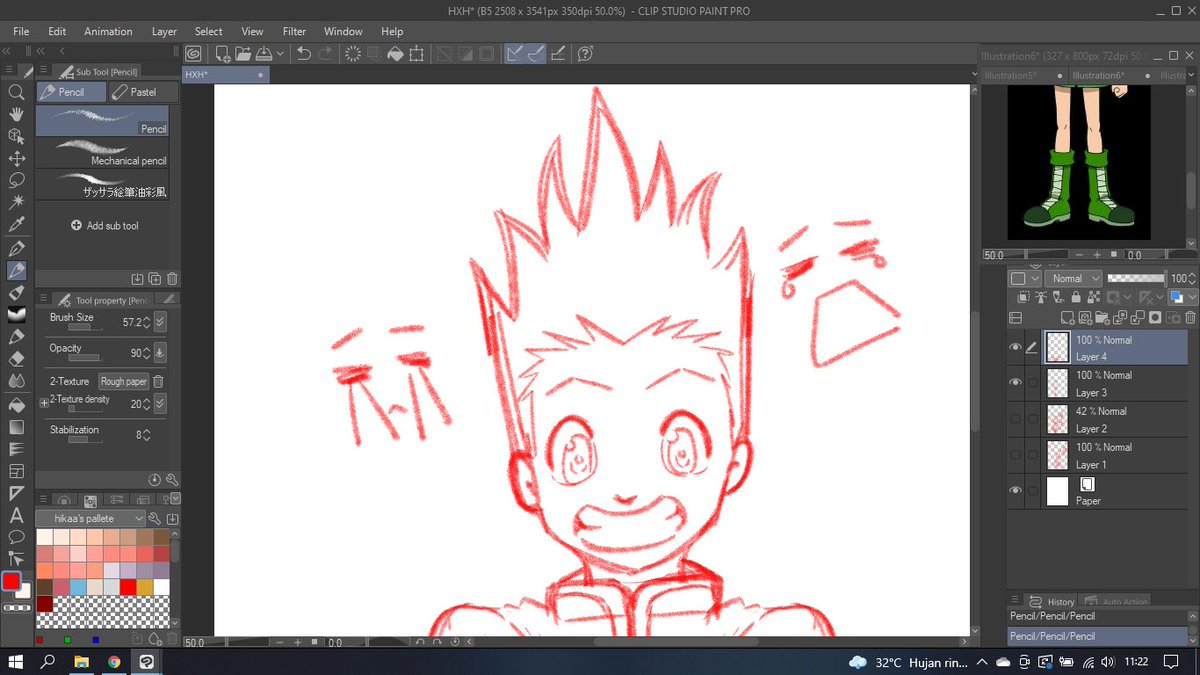1200x675 pixels.
Task: Toggle Snap to Special Ruler
Action: pyautogui.click(x=536, y=54)
